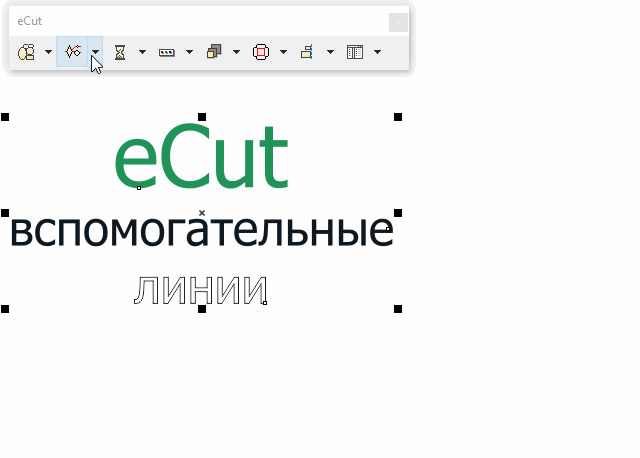Click the top-center selection handle

pos(202,117)
